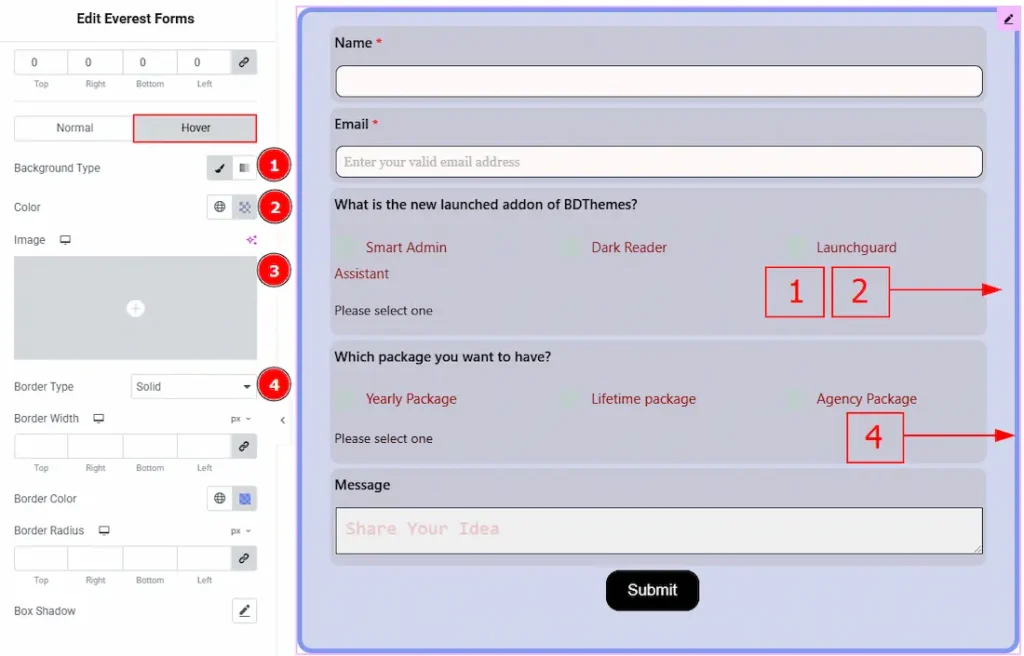Screen dimensions: 1024x656
Task: Open the Border Width px unit dropdown
Action: click(x=241, y=419)
